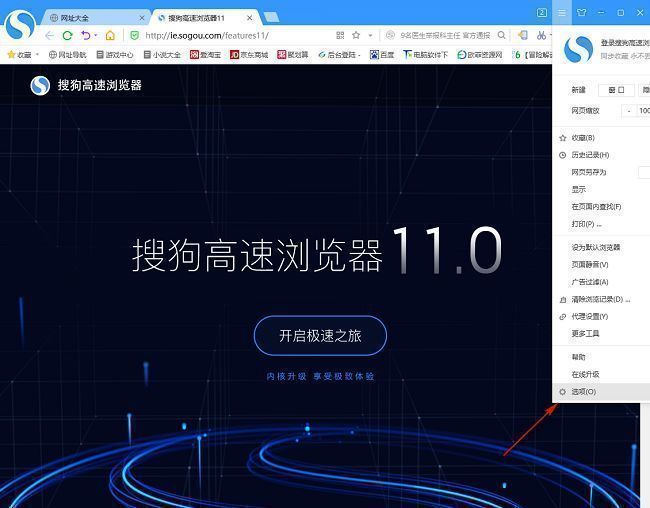Select 显示 menu item
Viewport: 650px width, 508px height.
[601, 190]
